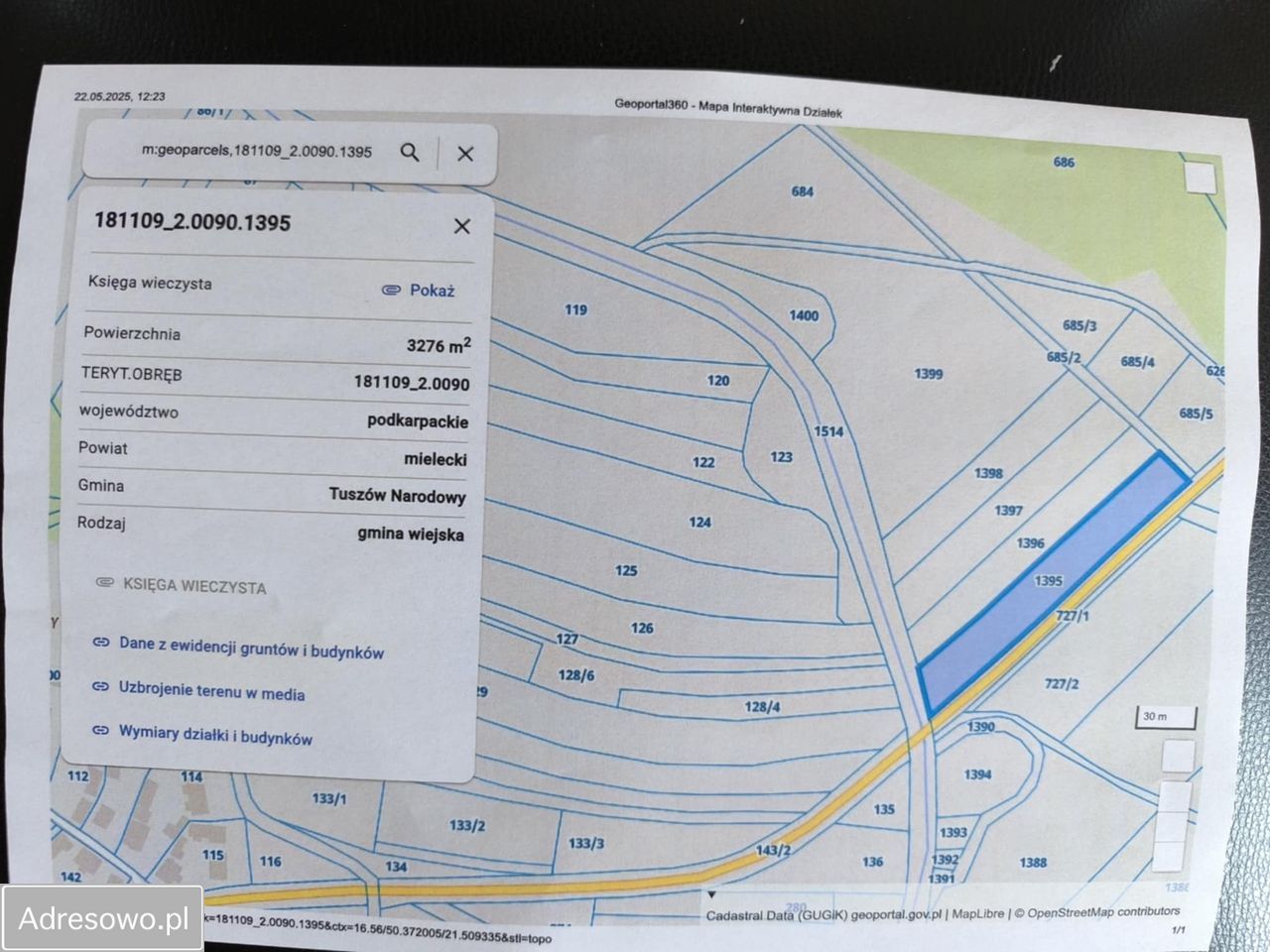Open Dane z ewidencji gruntów i budynków
The width and height of the screenshot is (1270, 952).
[238, 648]
